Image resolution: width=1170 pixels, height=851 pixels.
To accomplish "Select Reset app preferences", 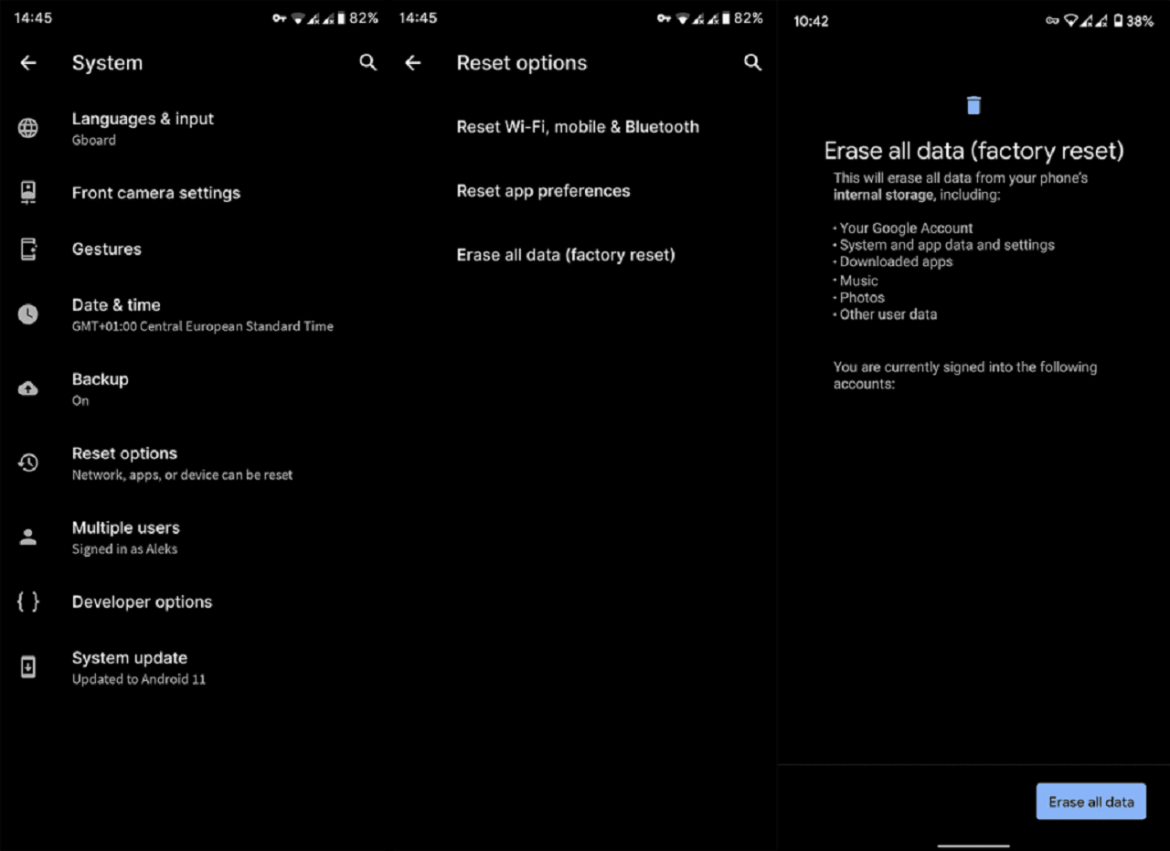I will pos(543,191).
